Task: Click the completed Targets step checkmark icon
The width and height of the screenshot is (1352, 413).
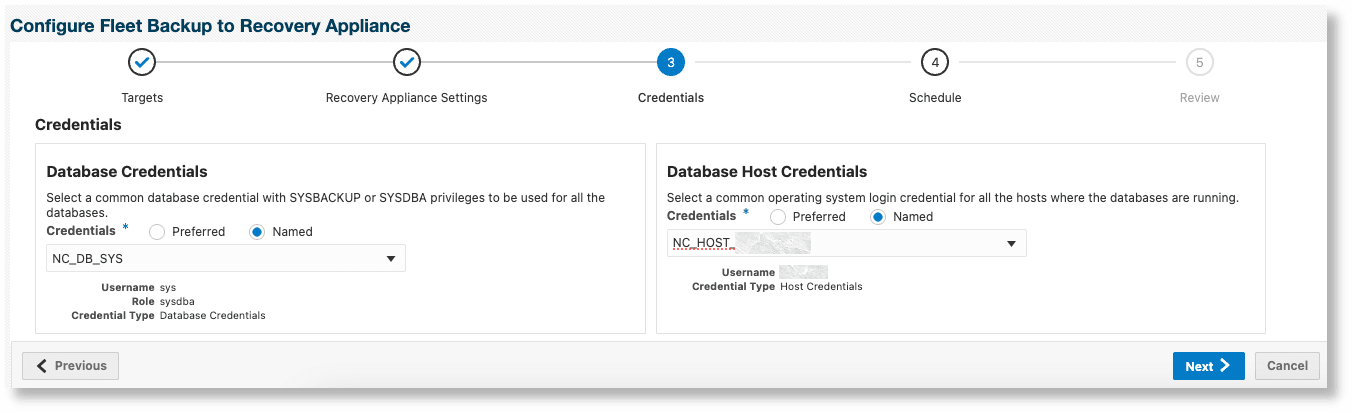Action: coord(142,63)
